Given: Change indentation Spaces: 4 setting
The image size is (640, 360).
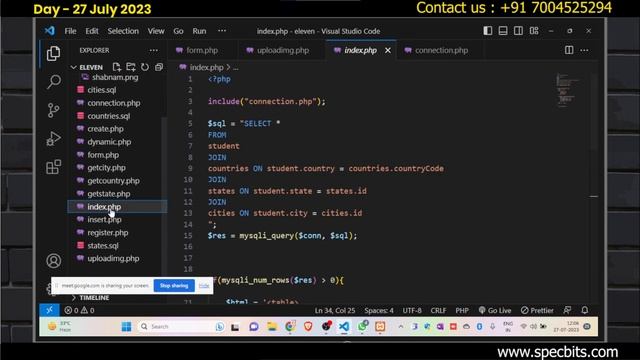Looking at the screenshot, I should (x=379, y=310).
